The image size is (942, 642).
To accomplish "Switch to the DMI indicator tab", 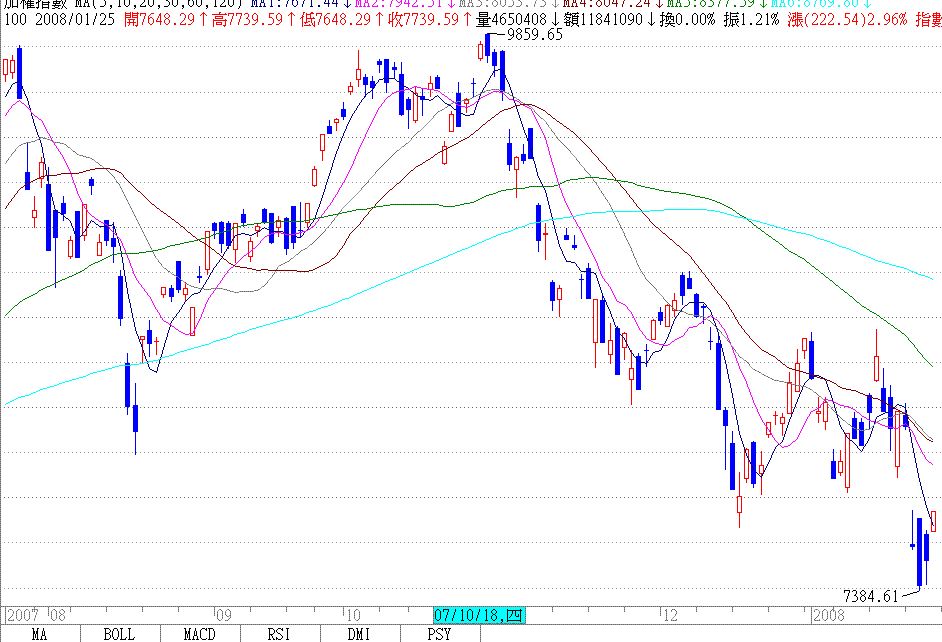I will point(359,634).
